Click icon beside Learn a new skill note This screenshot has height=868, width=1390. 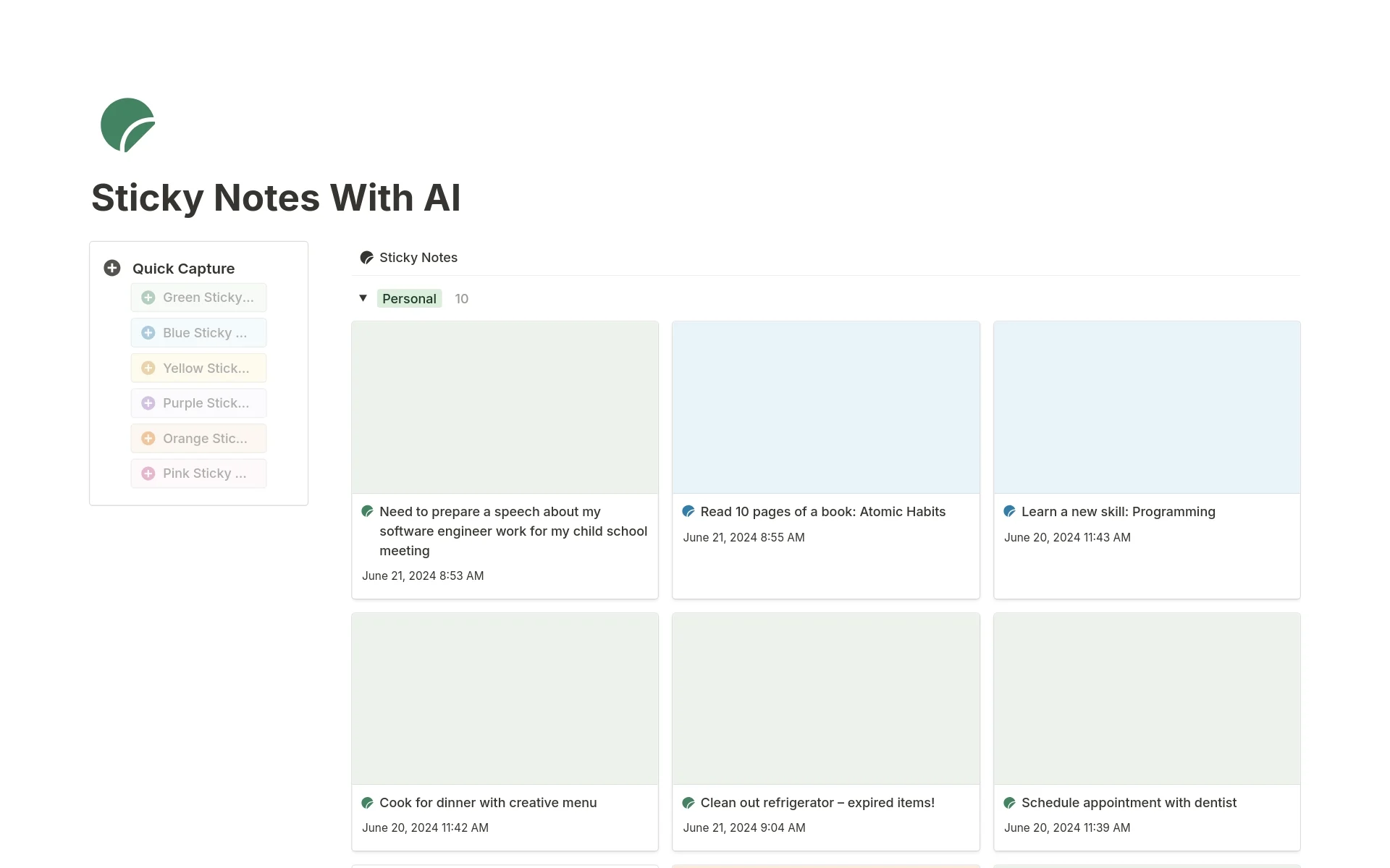coord(1010,512)
